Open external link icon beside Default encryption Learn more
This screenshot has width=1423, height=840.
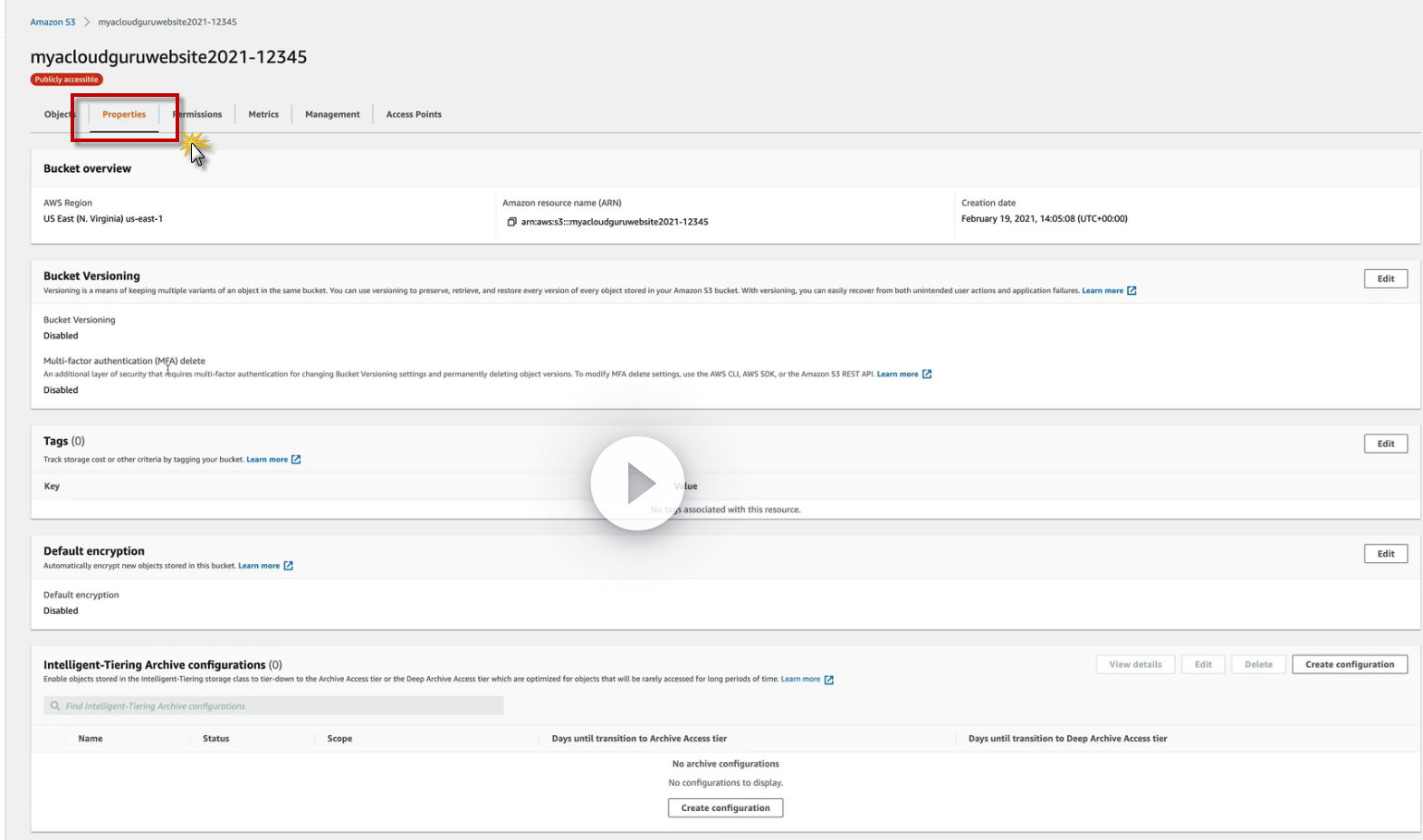289,566
